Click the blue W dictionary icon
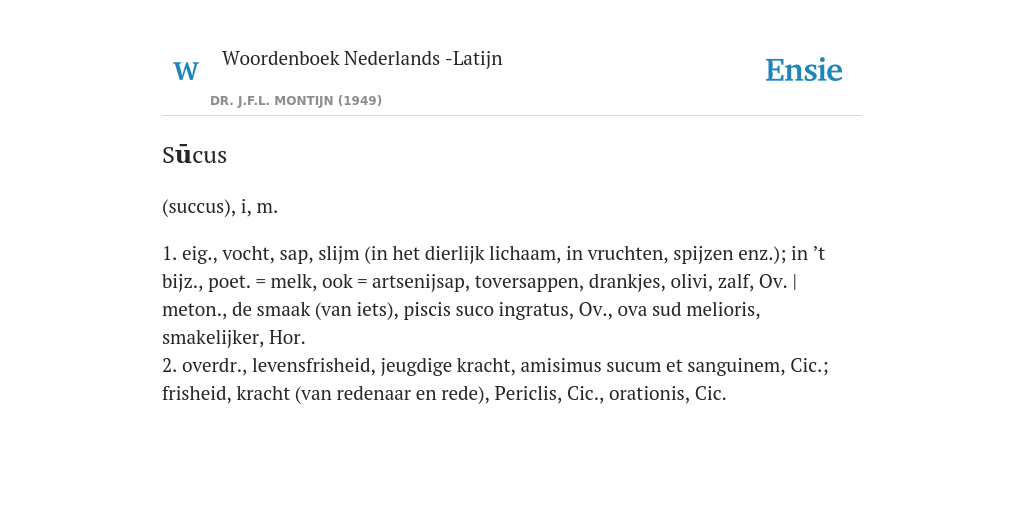Image resolution: width=1024 pixels, height=512 pixels. tap(185, 71)
